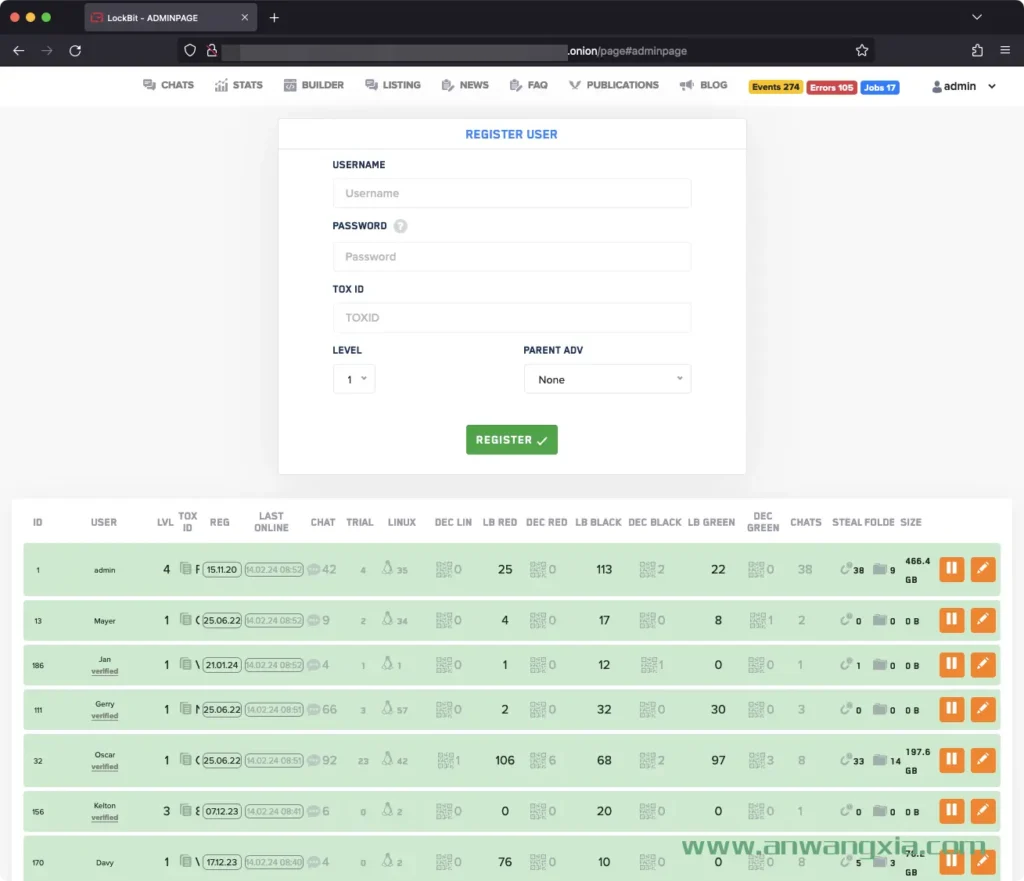1024x881 pixels.
Task: Reload the page with the refresh icon
Action: pyautogui.click(x=75, y=51)
